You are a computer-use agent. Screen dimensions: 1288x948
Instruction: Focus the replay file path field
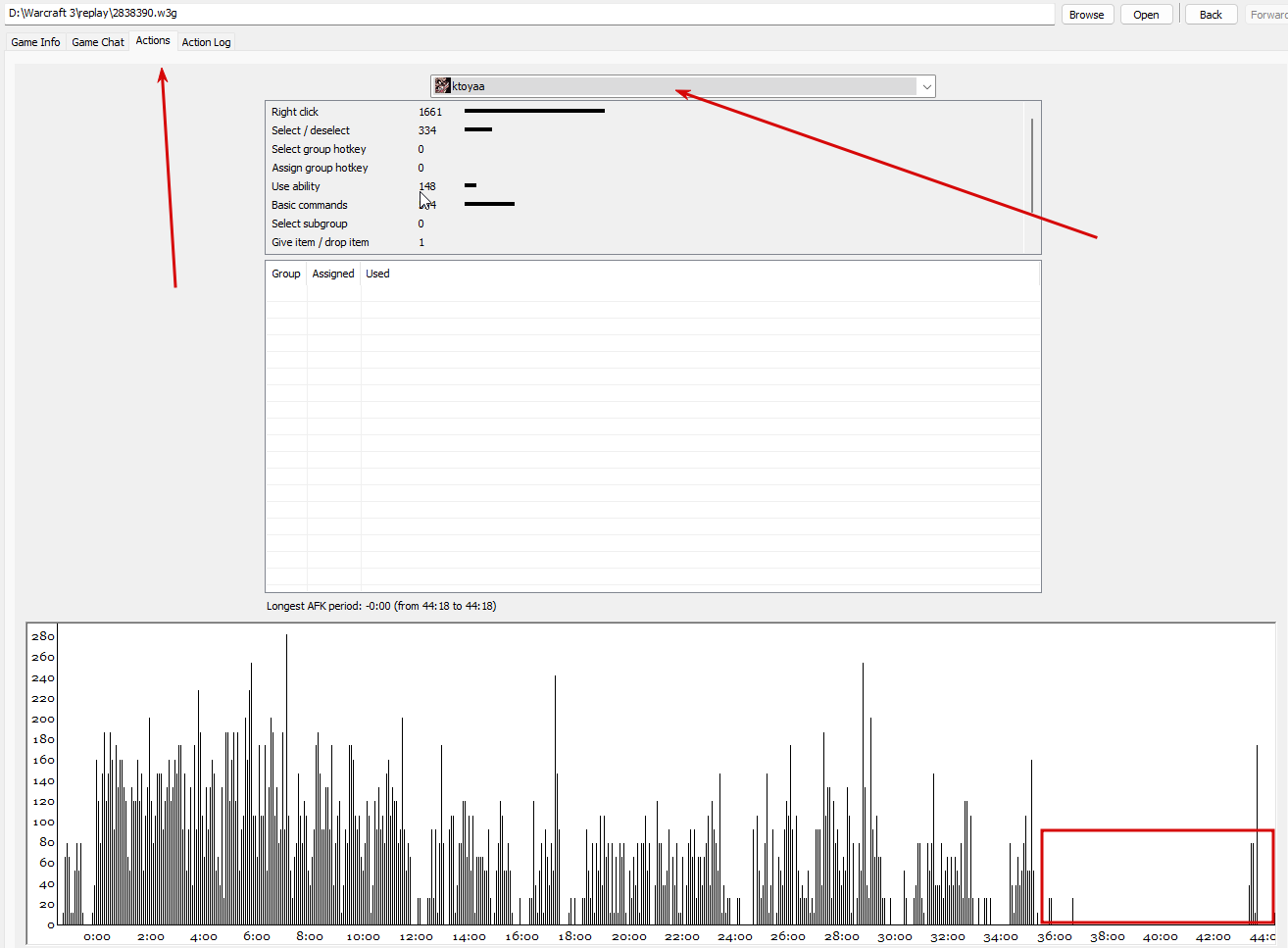(x=529, y=14)
